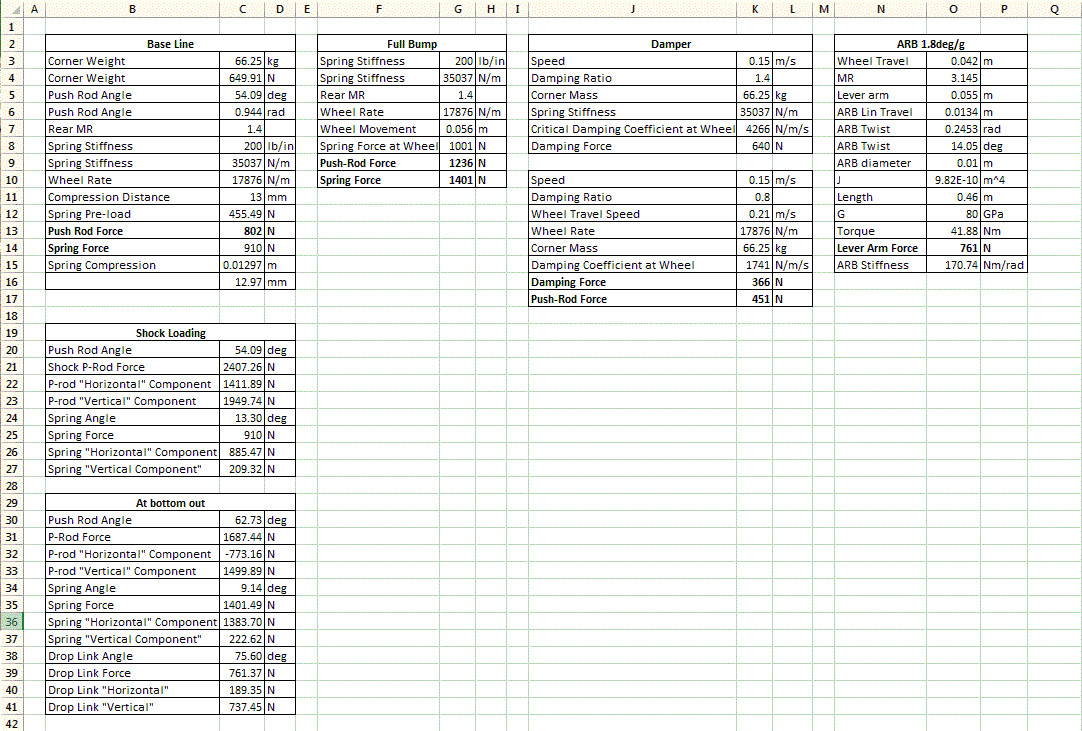The height and width of the screenshot is (731, 1082).
Task: Click the Lever Arm Force 761 cell
Action: pyautogui.click(x=953, y=248)
